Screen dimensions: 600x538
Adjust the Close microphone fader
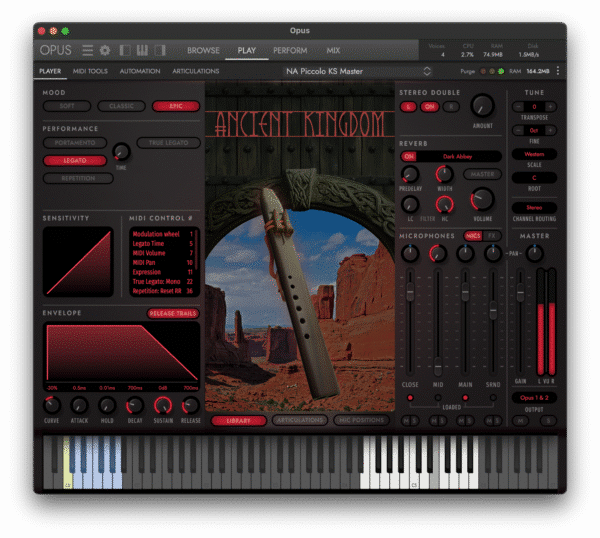click(x=410, y=292)
